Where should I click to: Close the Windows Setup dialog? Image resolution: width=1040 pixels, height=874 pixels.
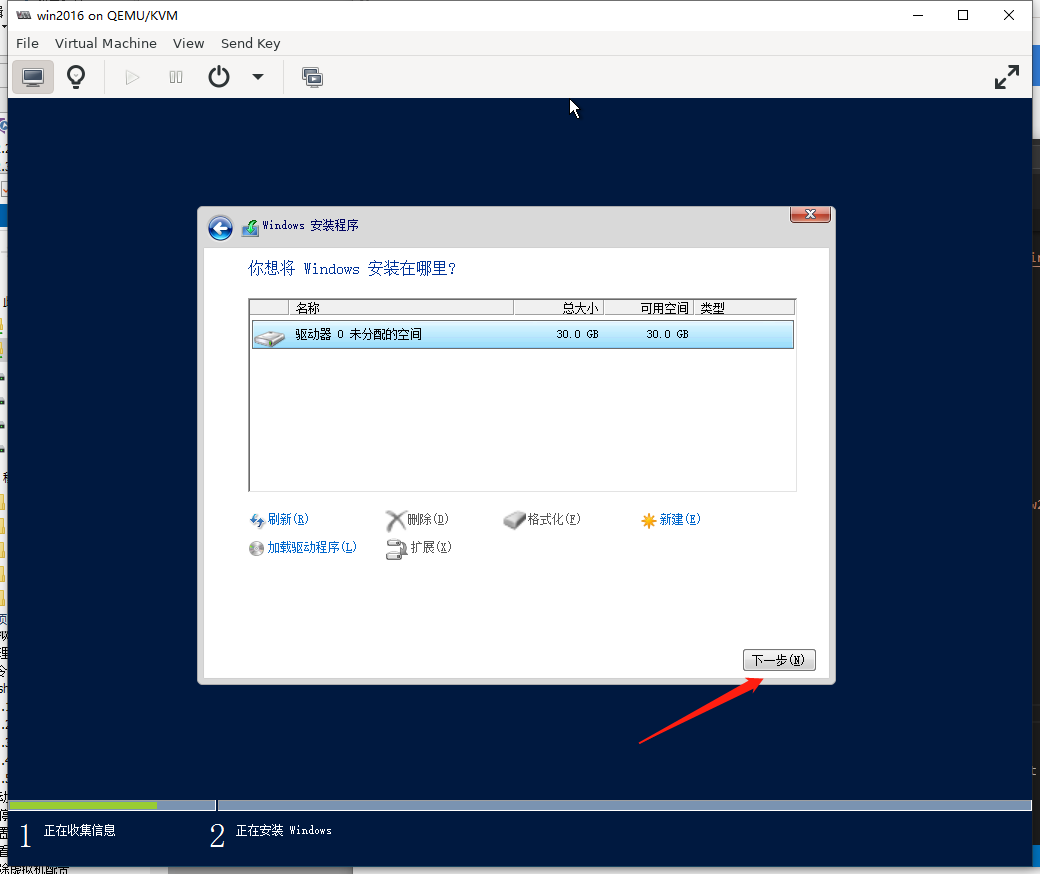point(810,215)
